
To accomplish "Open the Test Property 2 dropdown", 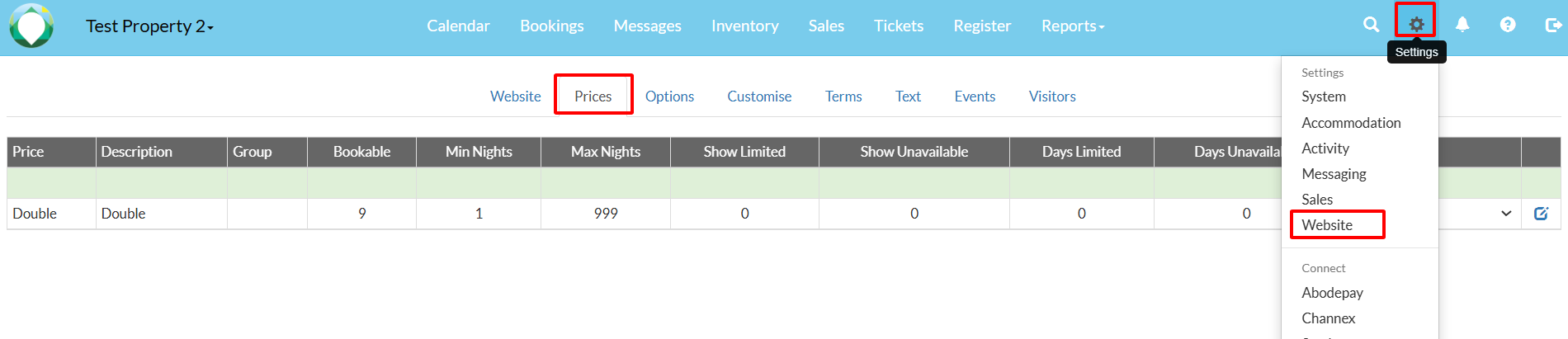I will coord(149,26).
